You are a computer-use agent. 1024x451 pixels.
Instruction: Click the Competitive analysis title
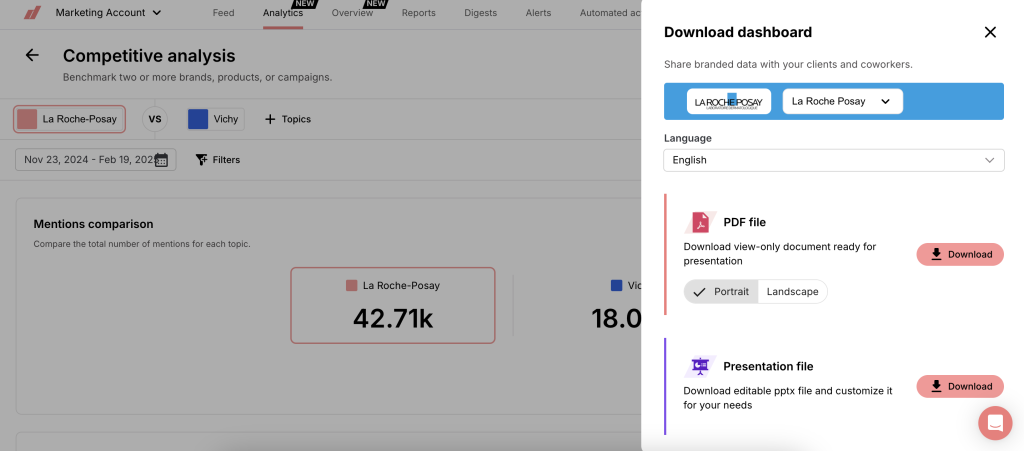[149, 55]
